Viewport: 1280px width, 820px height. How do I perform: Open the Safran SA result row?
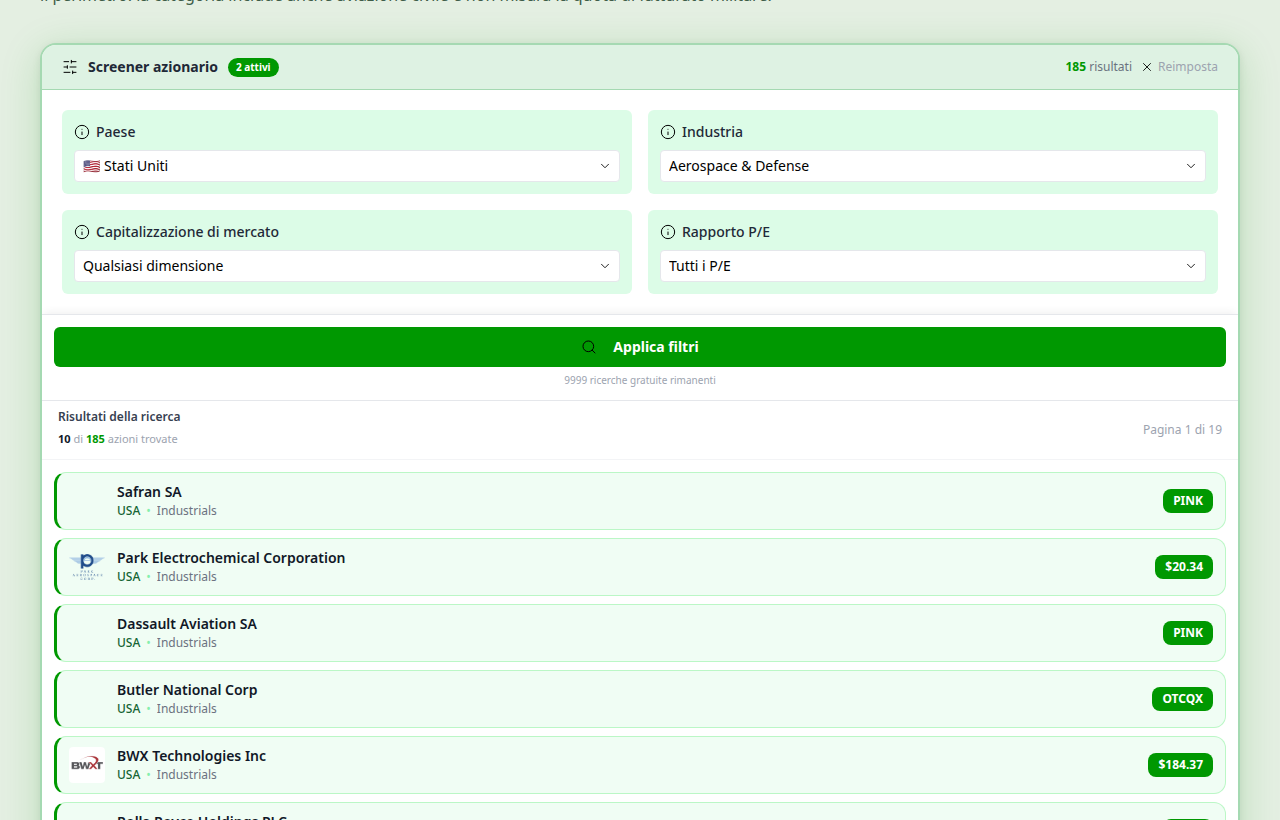(640, 501)
